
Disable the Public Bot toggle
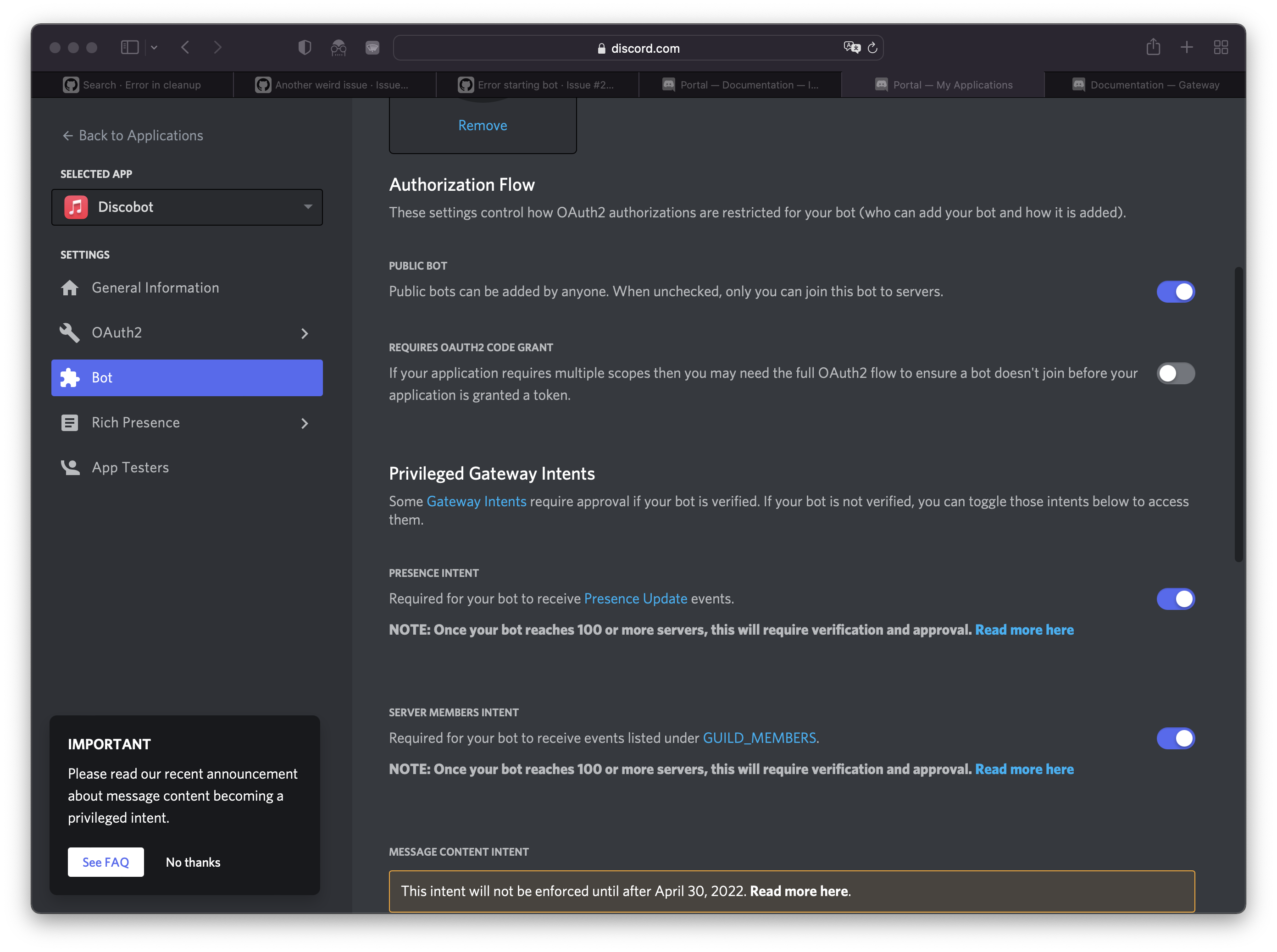point(1175,292)
